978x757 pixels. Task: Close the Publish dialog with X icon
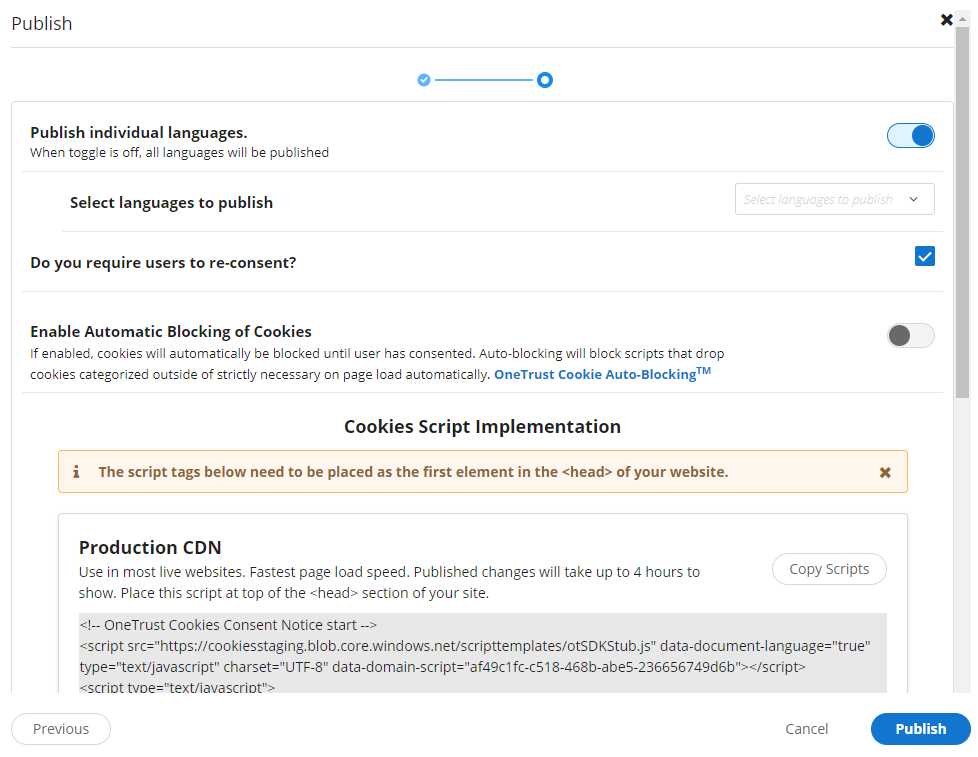pyautogui.click(x=946, y=20)
